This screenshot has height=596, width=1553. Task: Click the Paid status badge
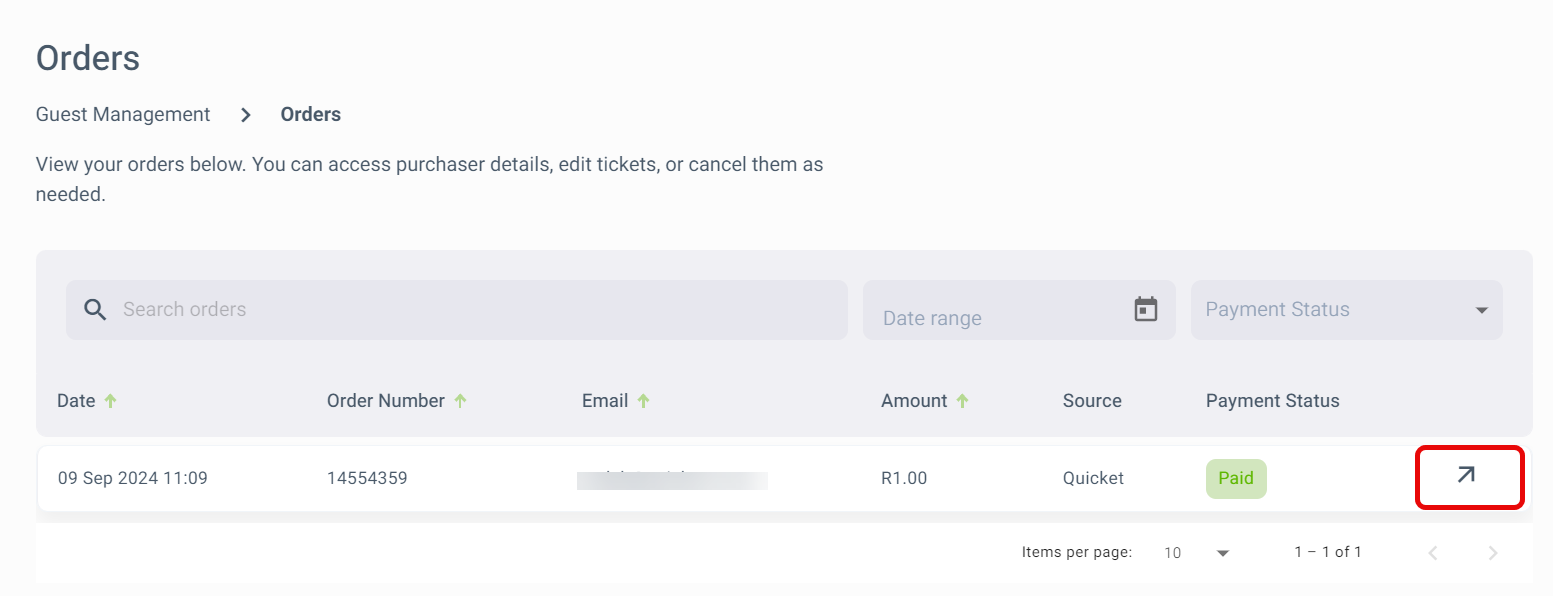[1236, 478]
